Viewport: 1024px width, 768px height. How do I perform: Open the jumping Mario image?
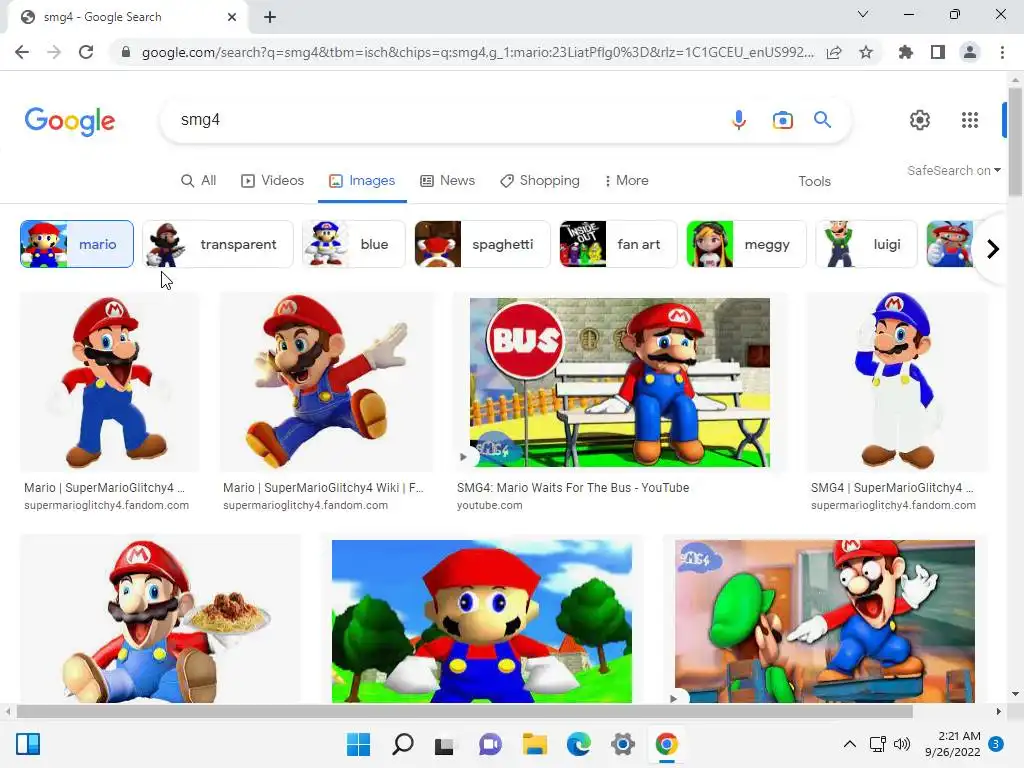[326, 381]
